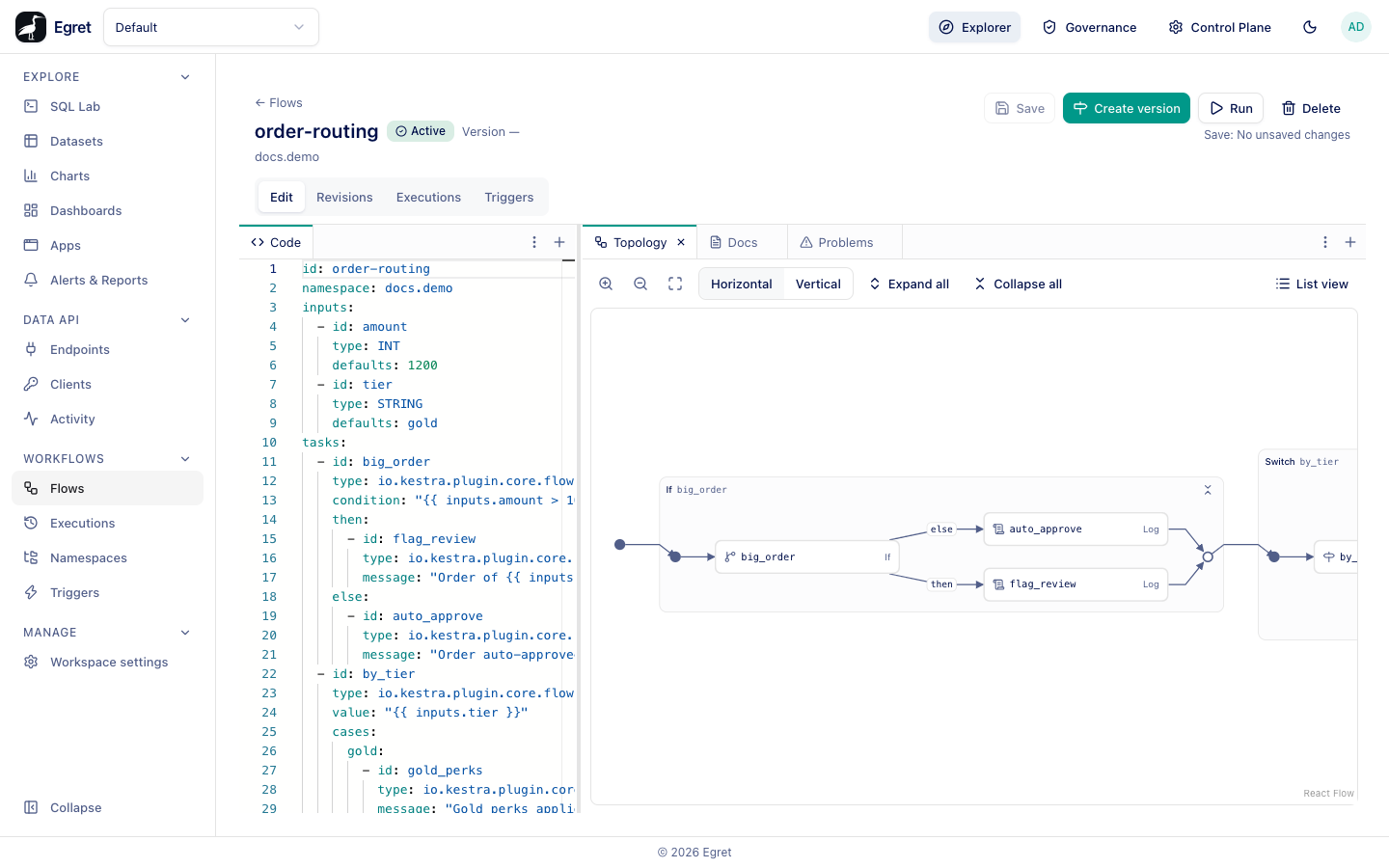The height and width of the screenshot is (868, 1389).
Task: Switch to the Triggers tab
Action: pos(509,197)
